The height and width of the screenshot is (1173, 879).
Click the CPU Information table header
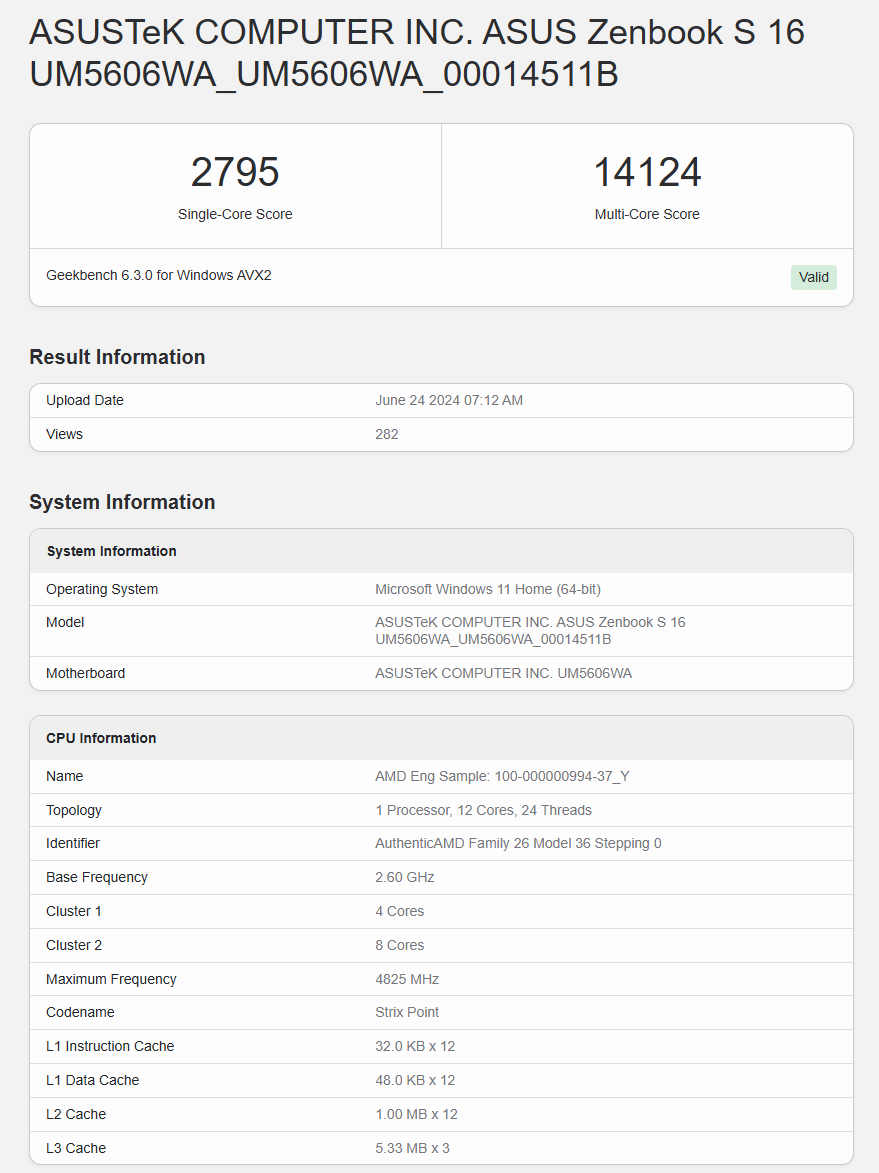pyautogui.click(x=101, y=738)
